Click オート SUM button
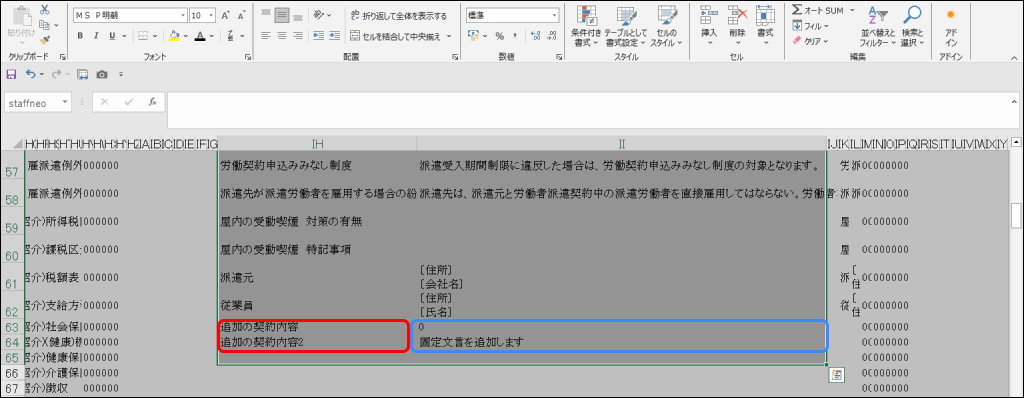Image resolution: width=1024 pixels, height=398 pixels. click(x=818, y=10)
